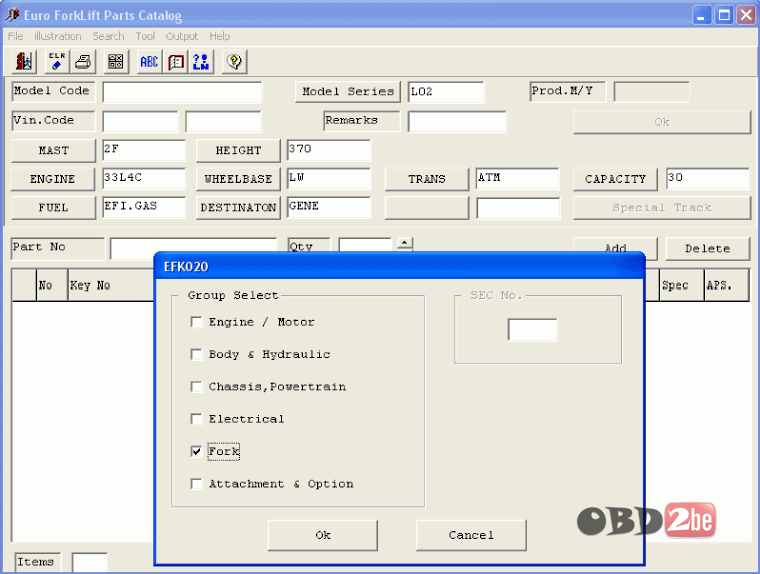Viewport: 760px width, 574px height.
Task: Click the HEIGHT button
Action: click(238, 150)
